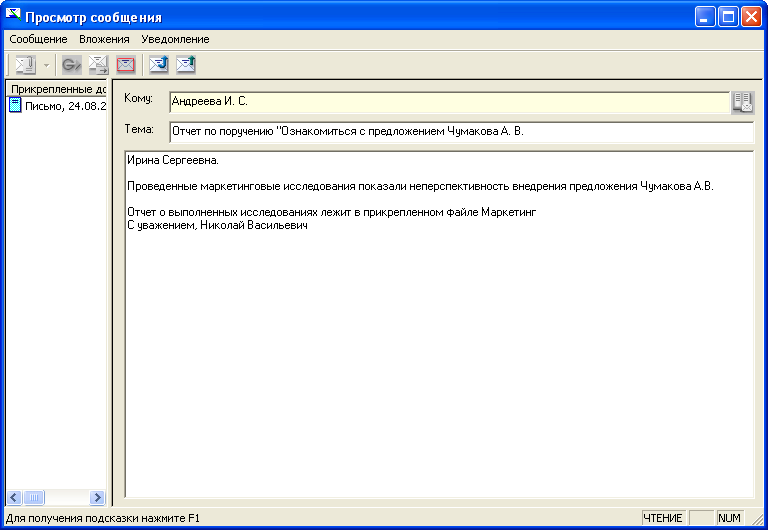This screenshot has width=768, height=530.
Task: Click the Кому label
Action: pos(139,98)
